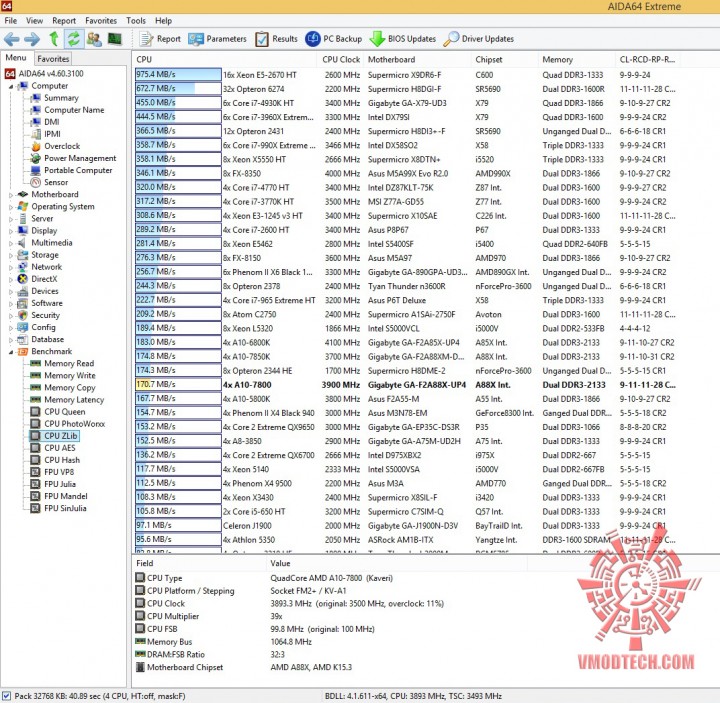This screenshot has height=703, width=720.
Task: Check for Driver Updates
Action: (478, 39)
